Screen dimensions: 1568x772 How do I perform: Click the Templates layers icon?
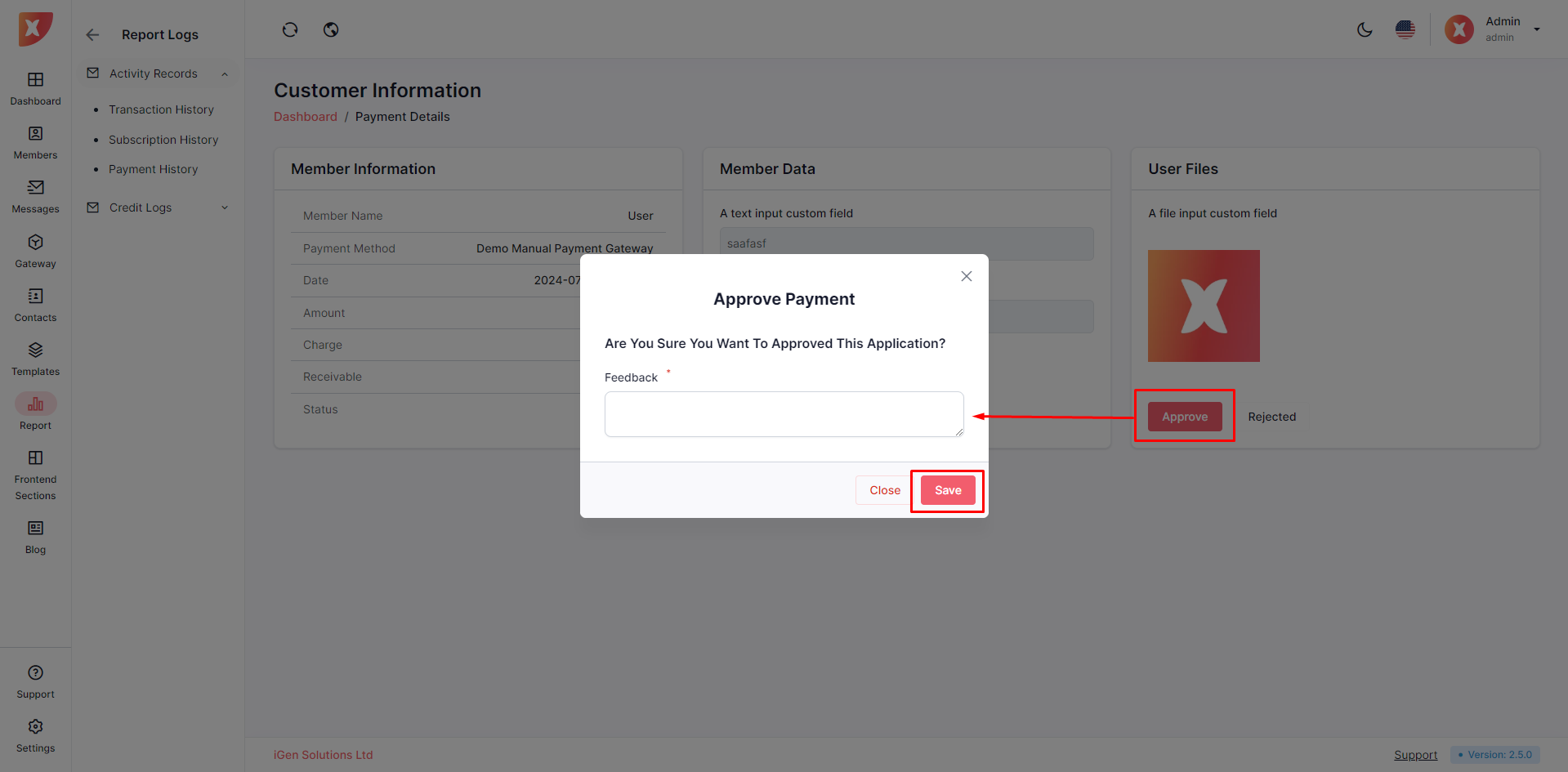point(35,350)
